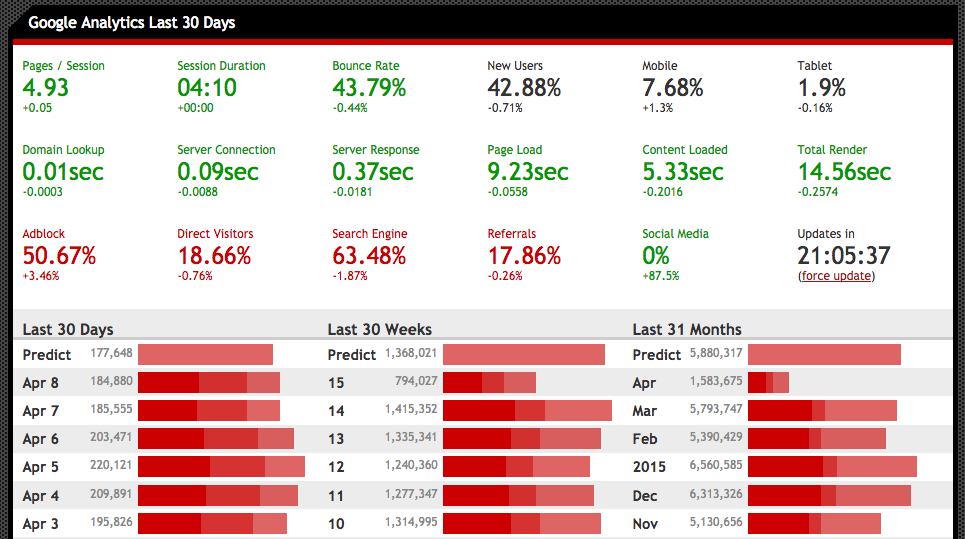The image size is (965, 539).
Task: Click the Referrals 17.86% value
Action: point(524,256)
